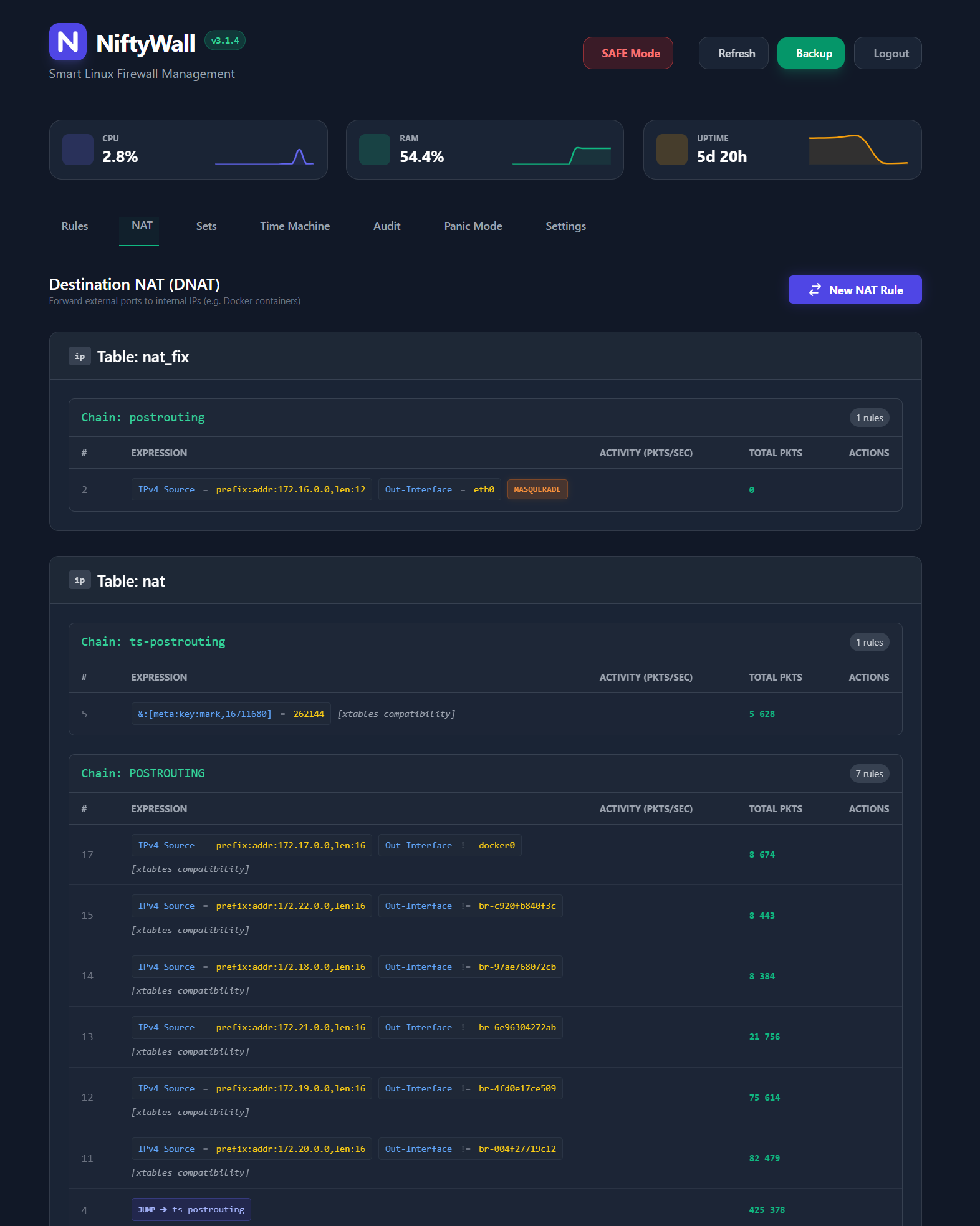Click Chain: ts-postrouting header

click(x=153, y=641)
